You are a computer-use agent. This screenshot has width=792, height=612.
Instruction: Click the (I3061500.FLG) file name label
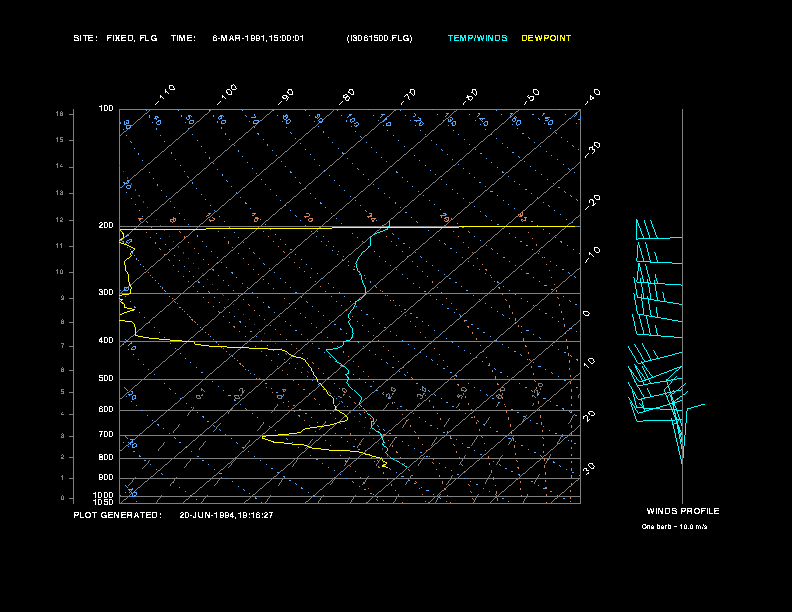point(379,38)
